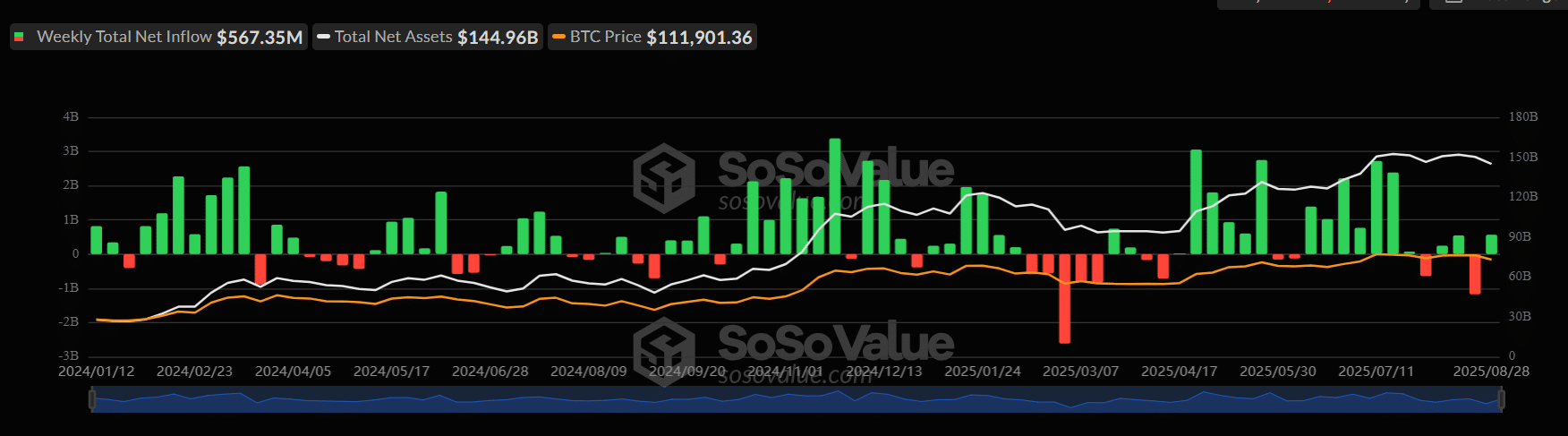
Task: Click the 2024/01/12 date label on the x-axis
Action: tap(97, 371)
